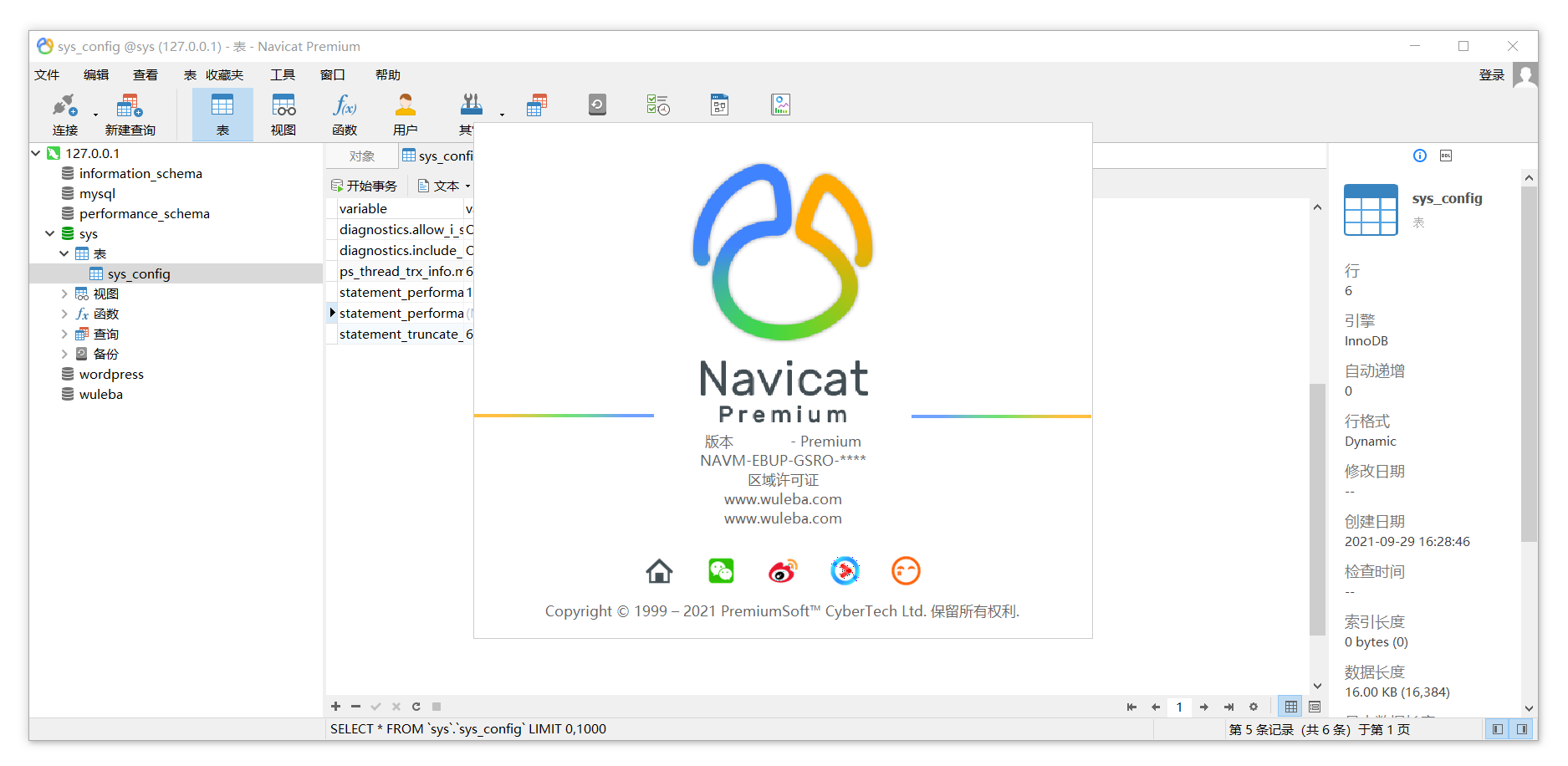Open the 帮助 menu

point(388,74)
